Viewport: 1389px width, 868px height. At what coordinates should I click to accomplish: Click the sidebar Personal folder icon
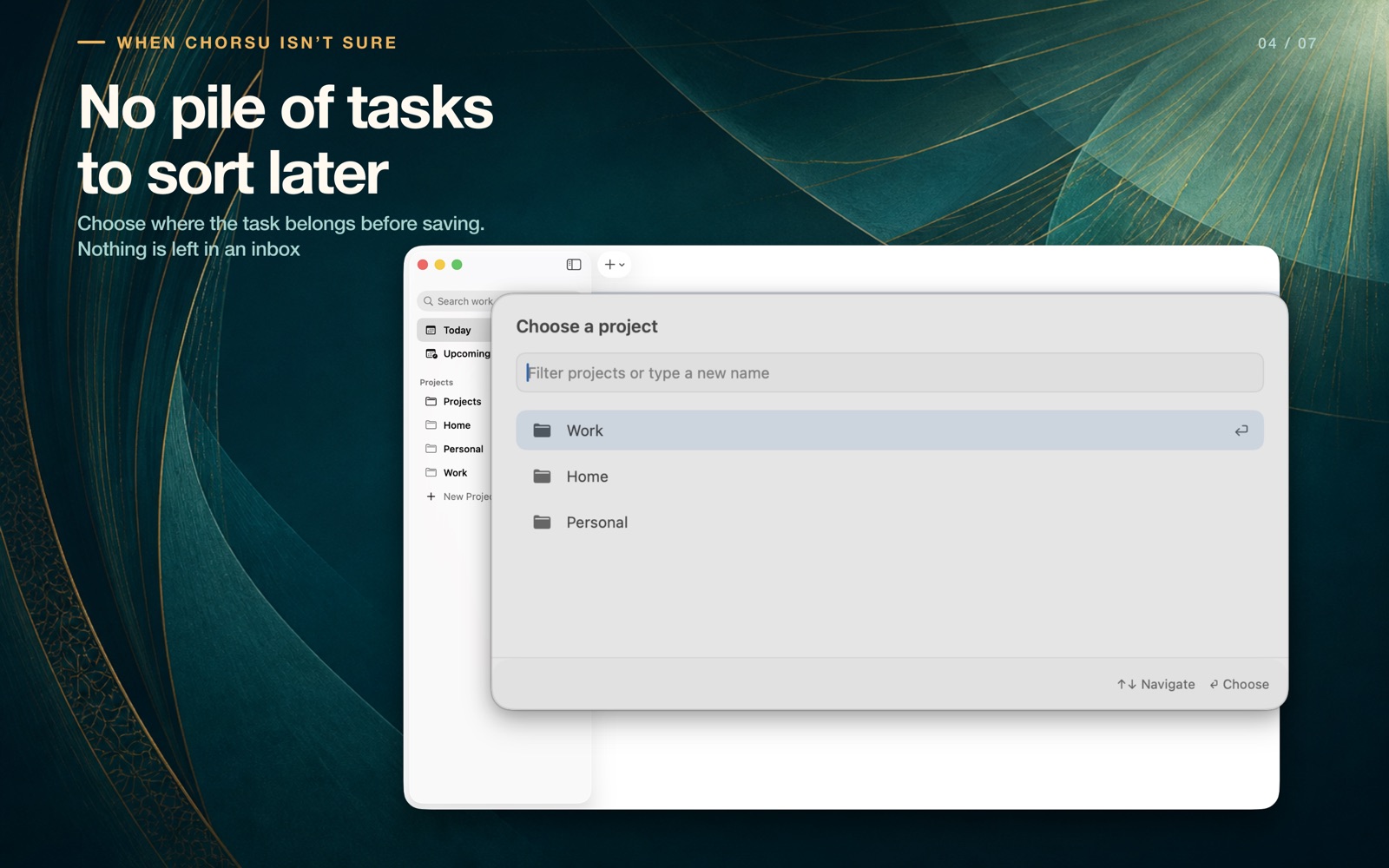pyautogui.click(x=431, y=449)
